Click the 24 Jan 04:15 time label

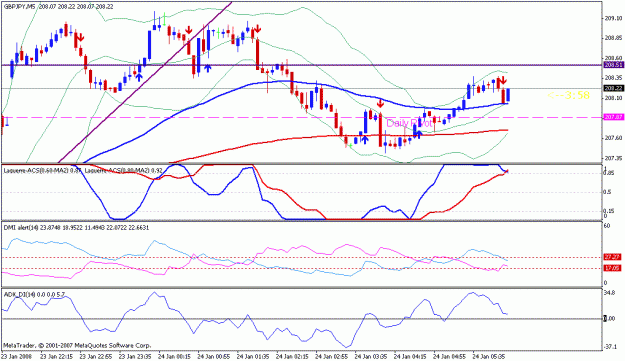click(410, 356)
